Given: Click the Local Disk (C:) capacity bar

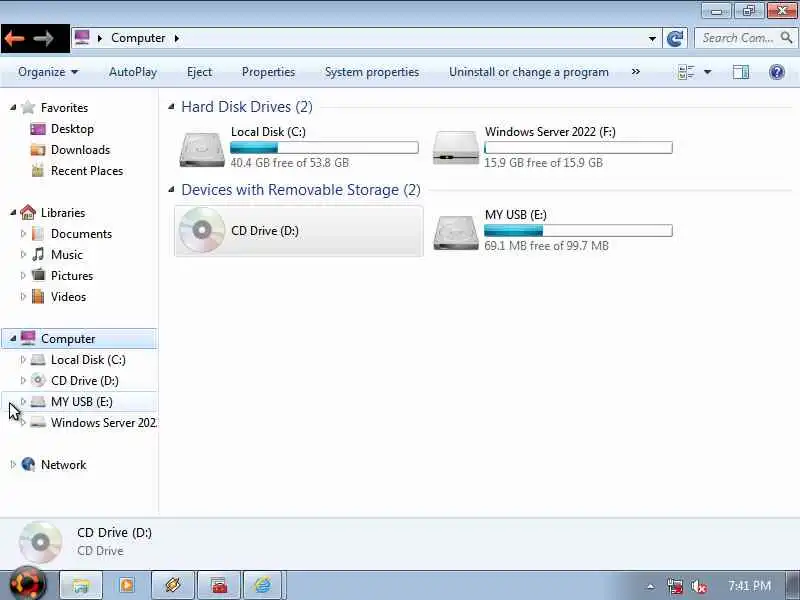Looking at the screenshot, I should [x=324, y=148].
